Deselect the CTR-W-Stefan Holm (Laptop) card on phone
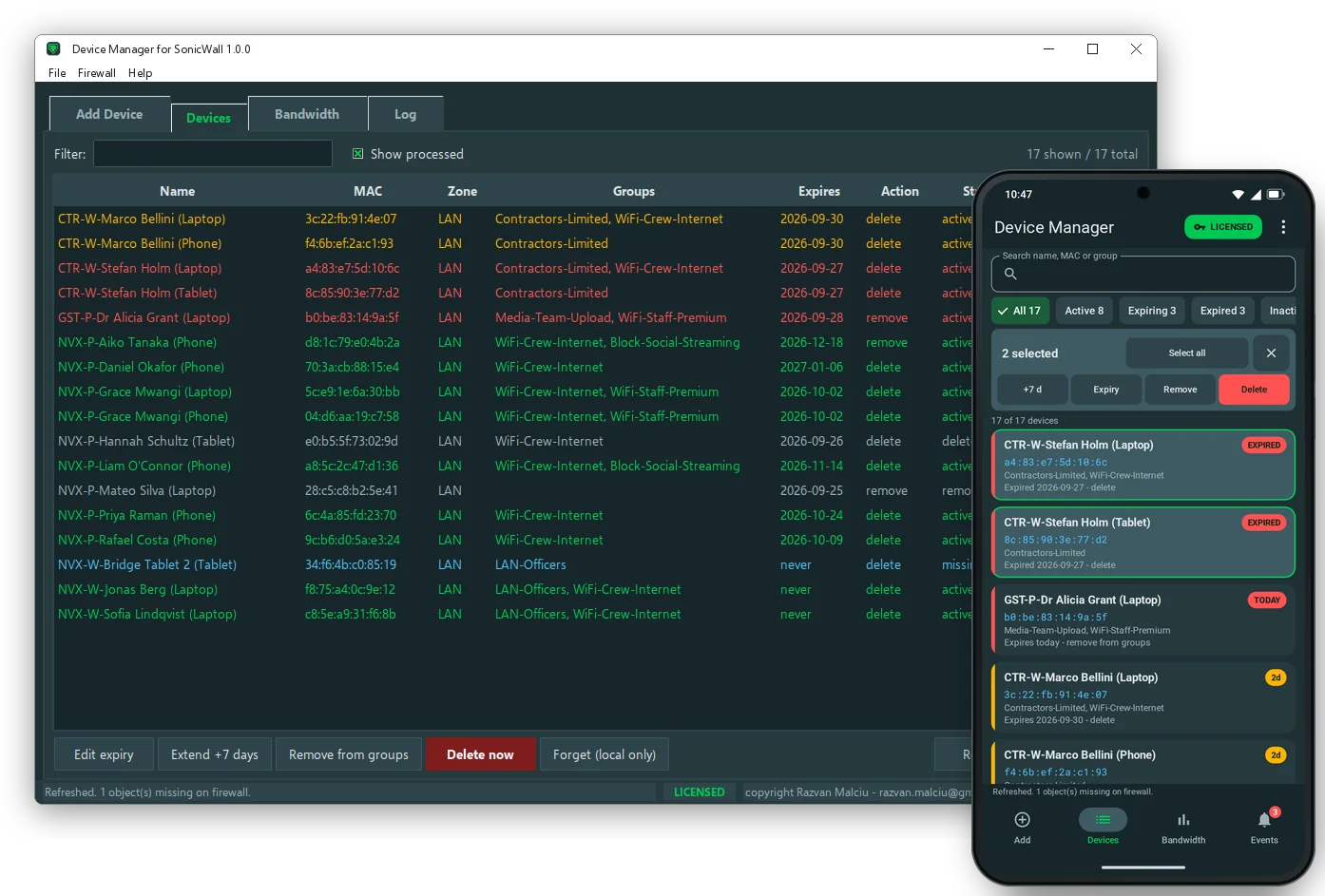Viewport: 1325px width, 896px height. 1143,465
